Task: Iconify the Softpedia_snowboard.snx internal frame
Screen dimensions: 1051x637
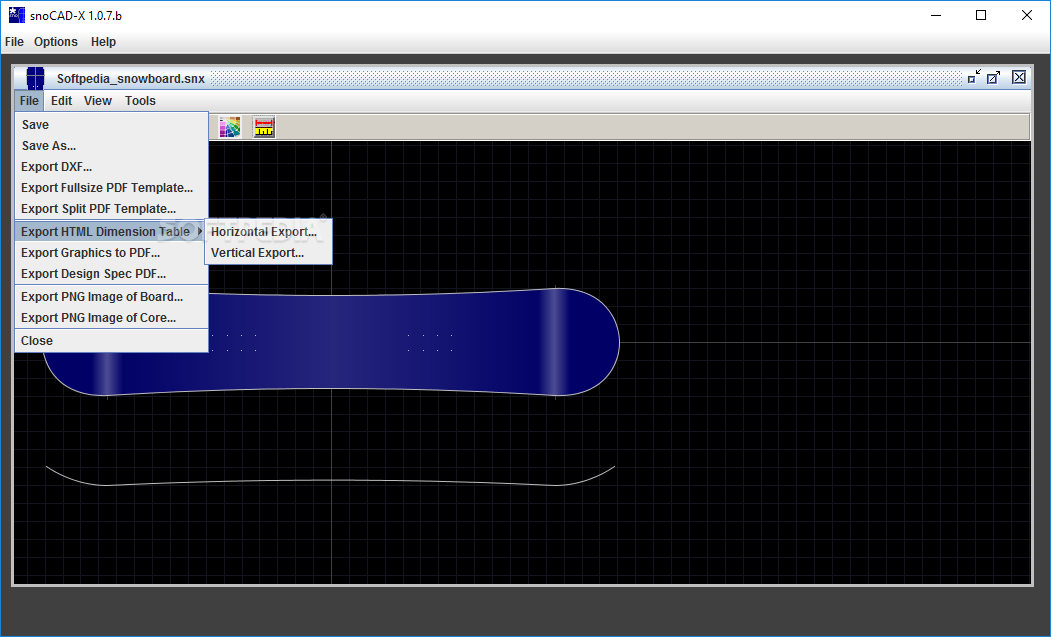Action: coord(974,78)
